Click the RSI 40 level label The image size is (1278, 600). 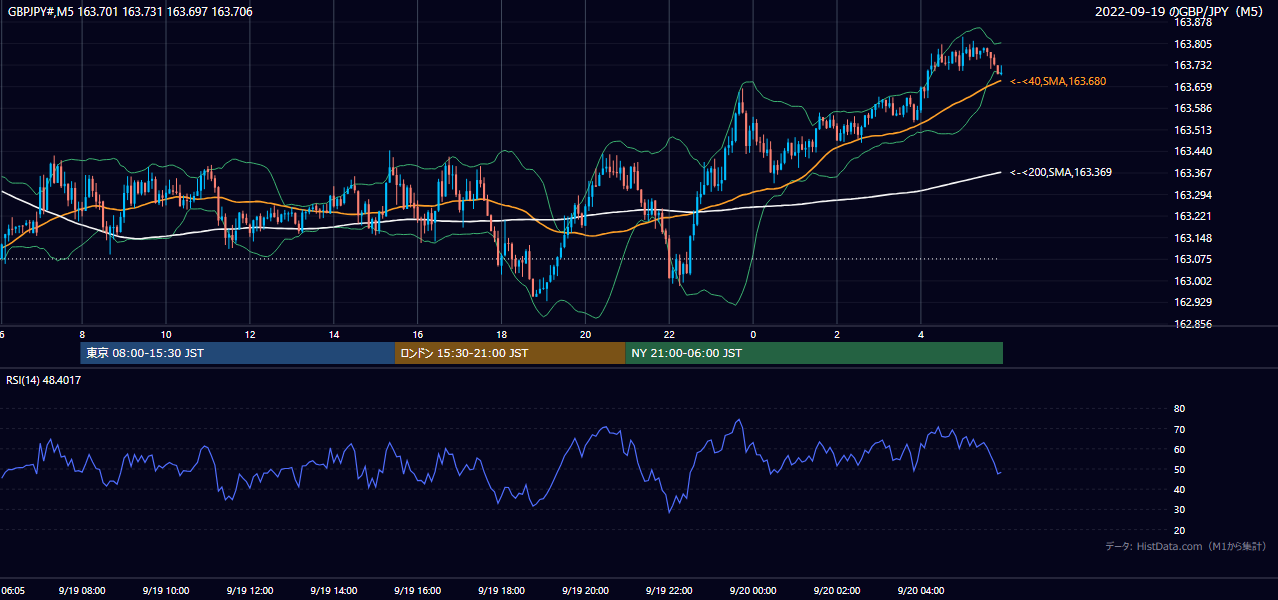1179,490
